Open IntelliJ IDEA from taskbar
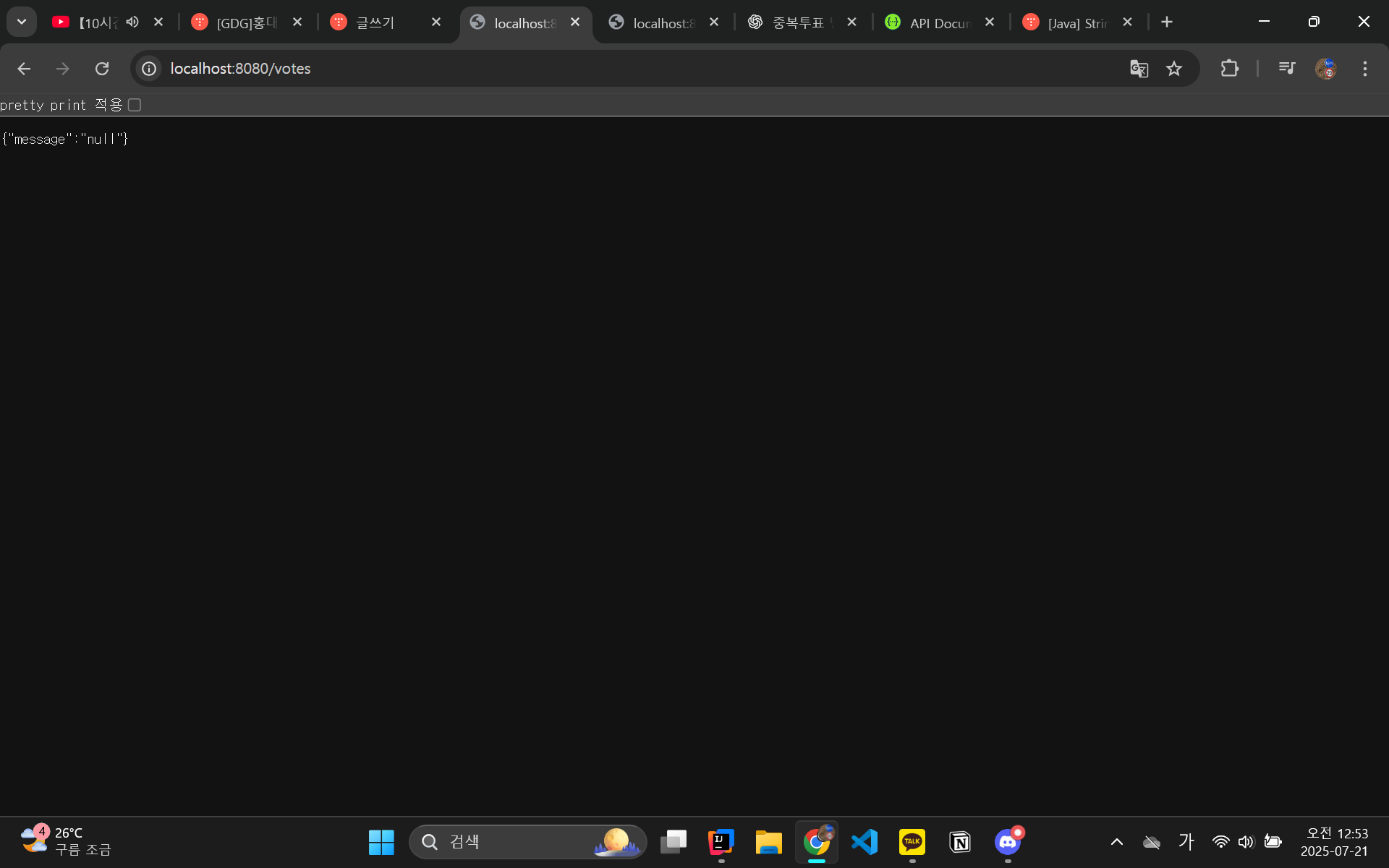 click(x=721, y=841)
